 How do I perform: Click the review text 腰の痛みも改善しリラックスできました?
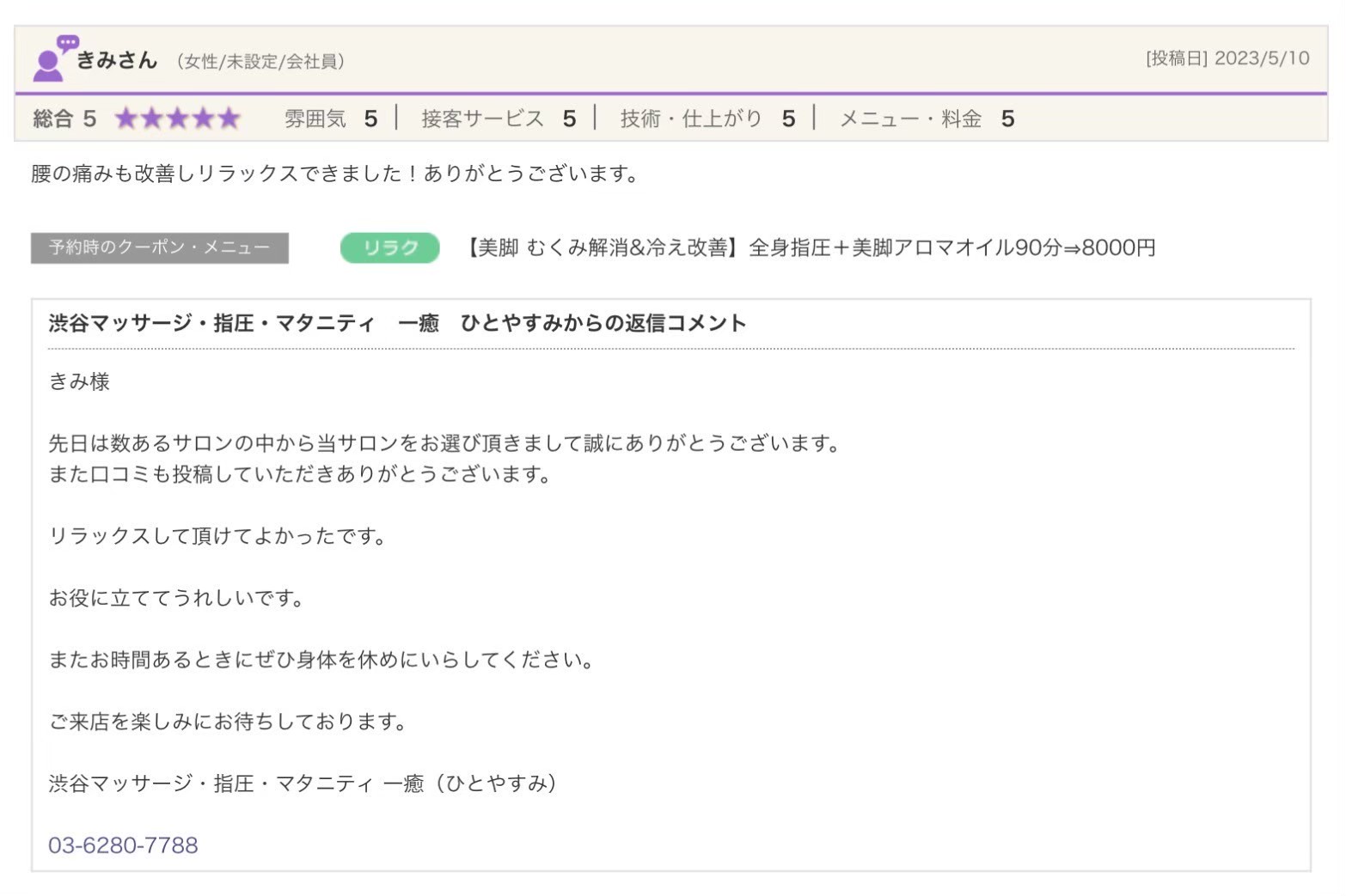click(x=336, y=174)
